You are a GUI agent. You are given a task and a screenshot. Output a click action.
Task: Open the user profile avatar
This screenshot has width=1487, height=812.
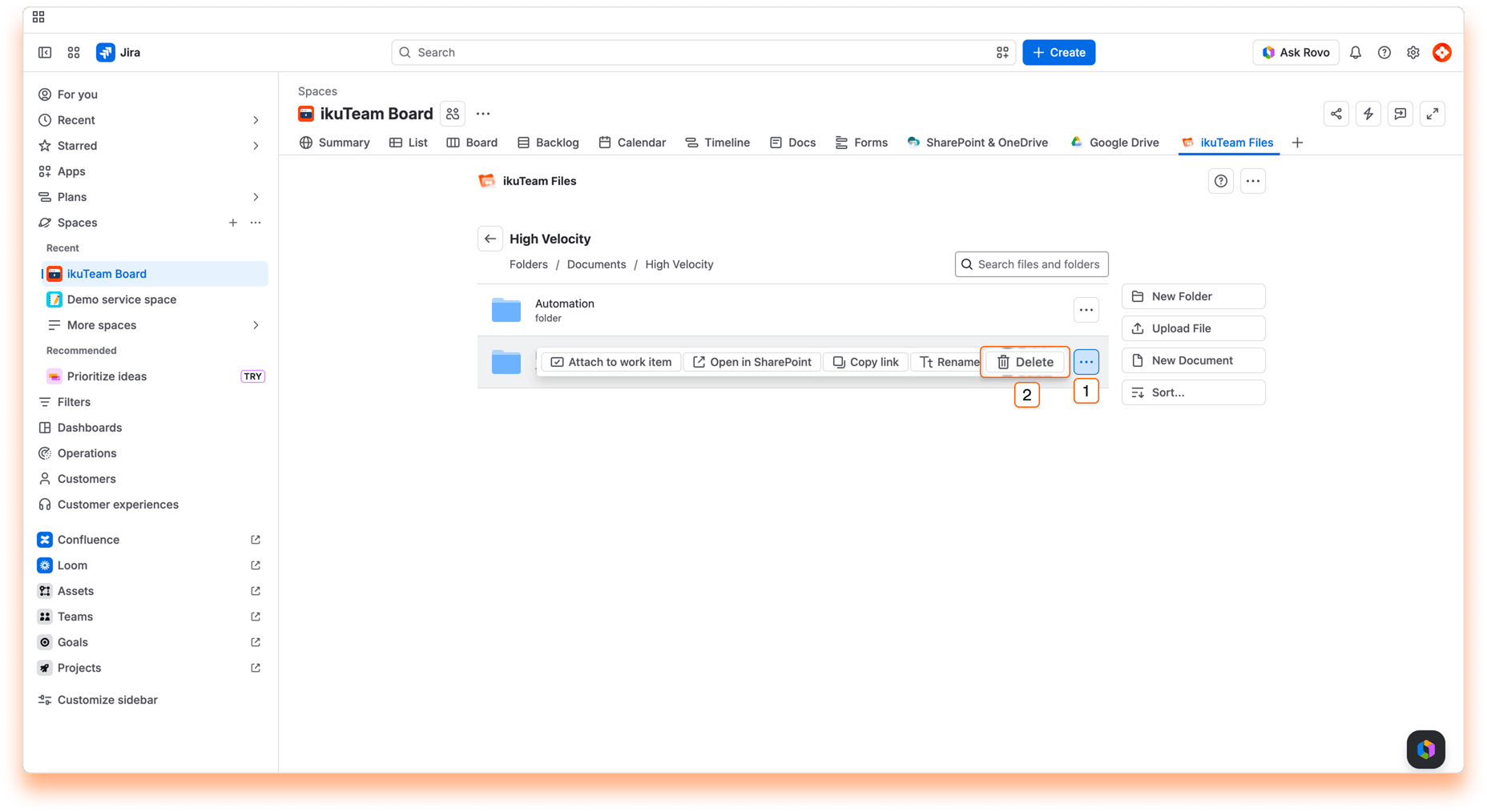click(x=1442, y=52)
